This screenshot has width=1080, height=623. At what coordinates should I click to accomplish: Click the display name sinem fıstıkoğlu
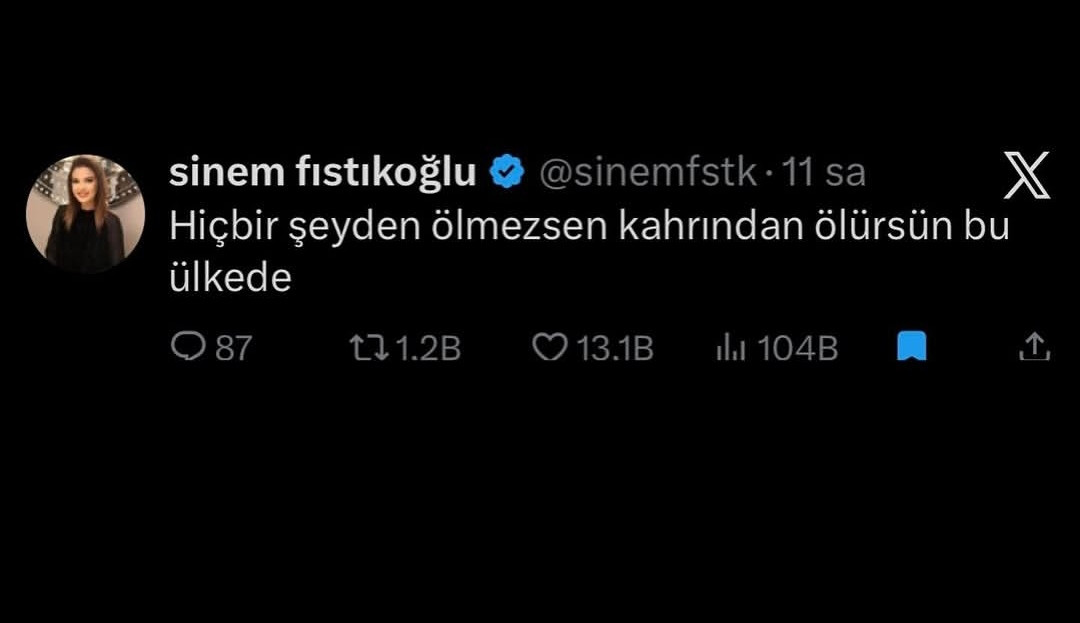pos(322,173)
